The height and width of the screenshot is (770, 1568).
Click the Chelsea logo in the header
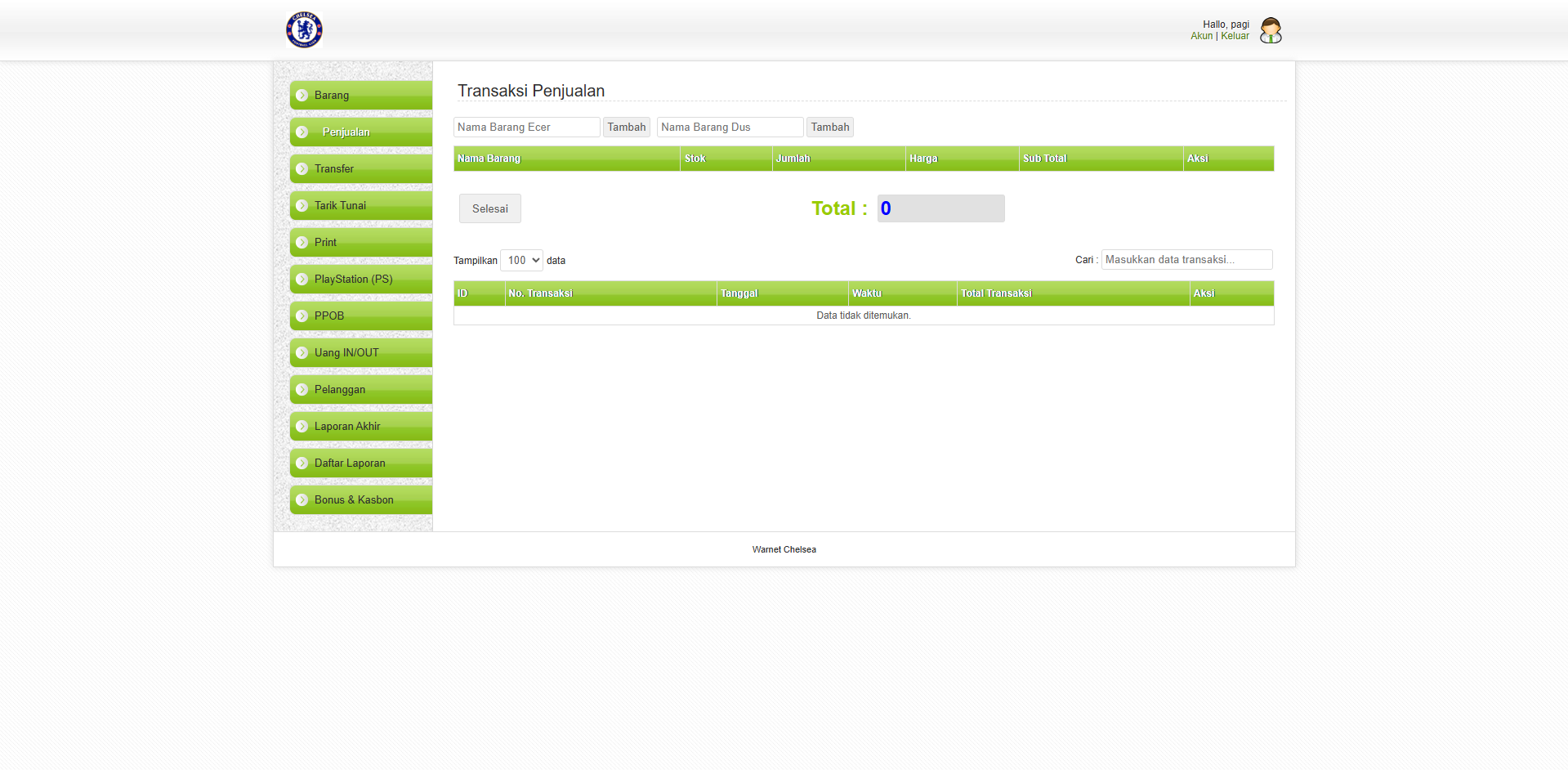(x=304, y=30)
